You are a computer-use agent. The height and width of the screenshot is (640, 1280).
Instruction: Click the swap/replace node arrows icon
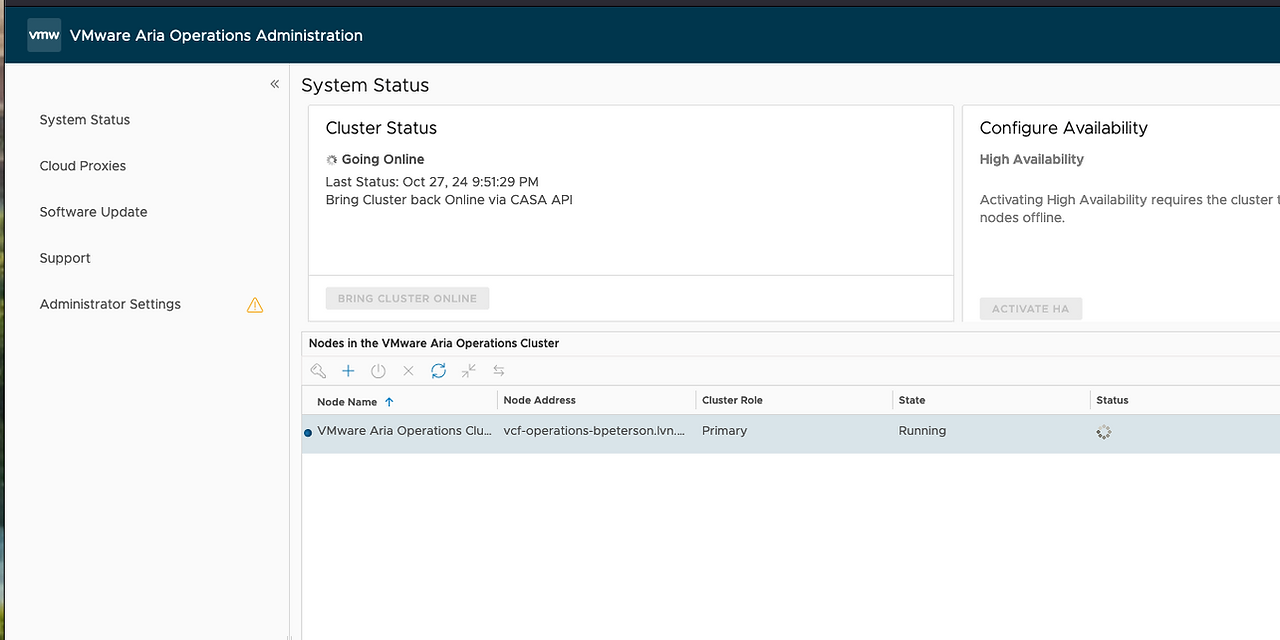[x=499, y=371]
